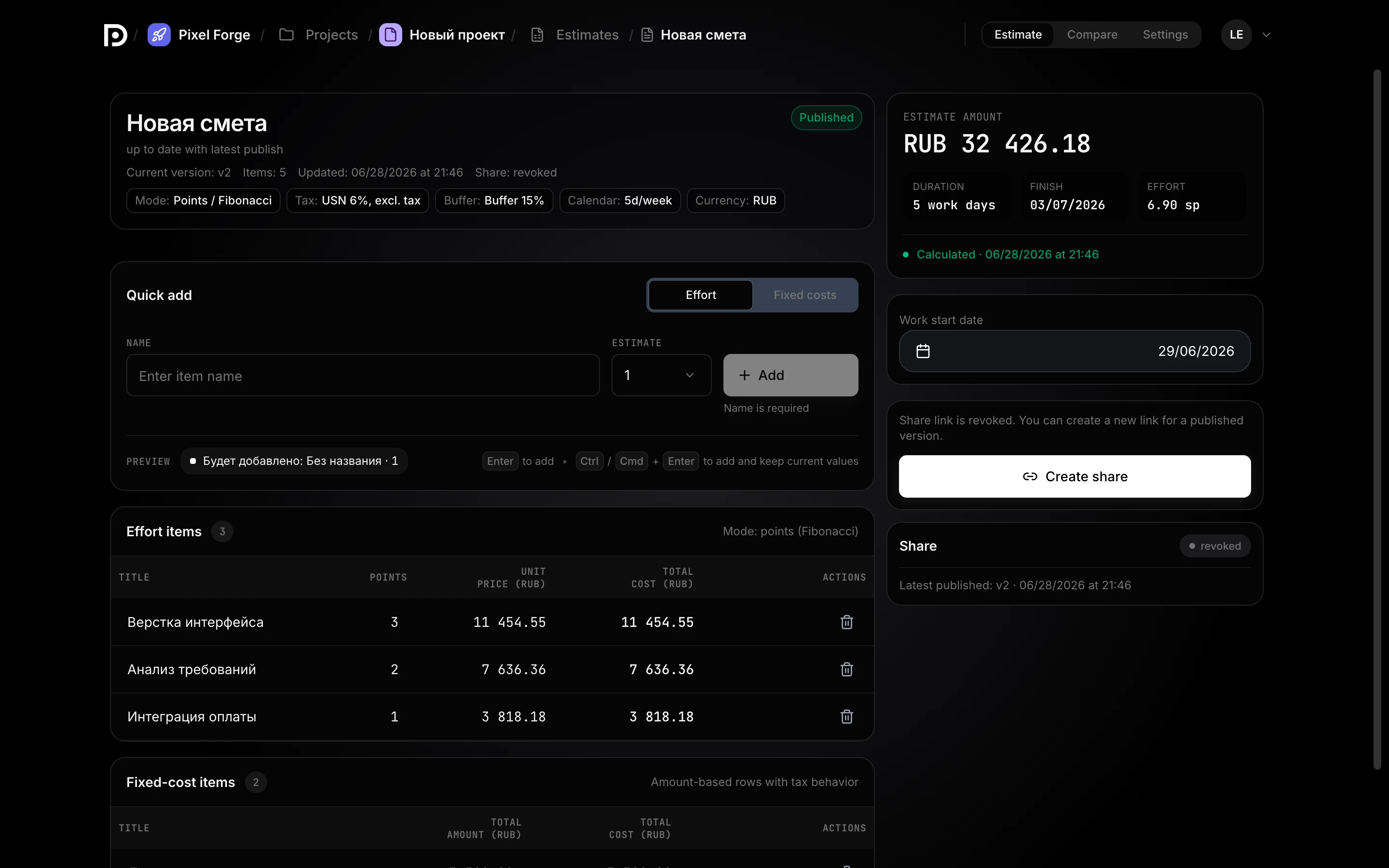Click the app logo in the breadcrumb bar
The width and height of the screenshot is (1389, 868).
(115, 35)
